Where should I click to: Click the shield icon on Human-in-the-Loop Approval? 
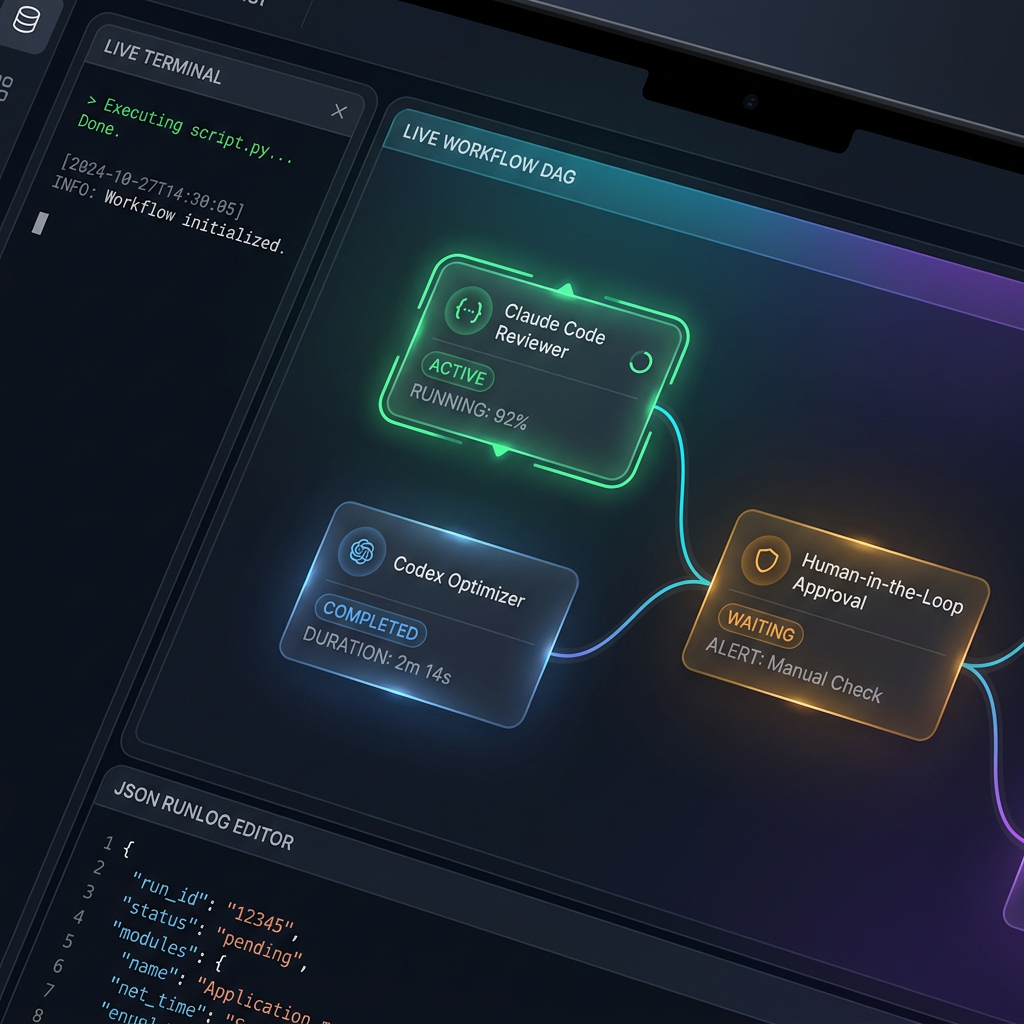[766, 560]
